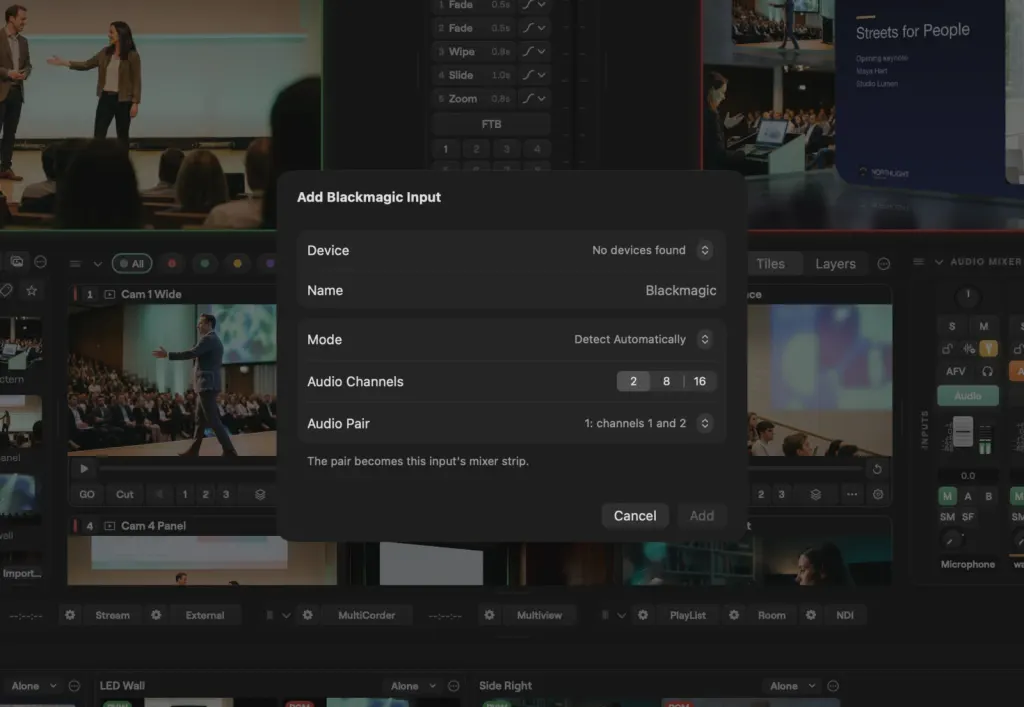Image resolution: width=1024 pixels, height=707 pixels.
Task: Toggle Solo S on the Microphone strip
Action: 952,326
